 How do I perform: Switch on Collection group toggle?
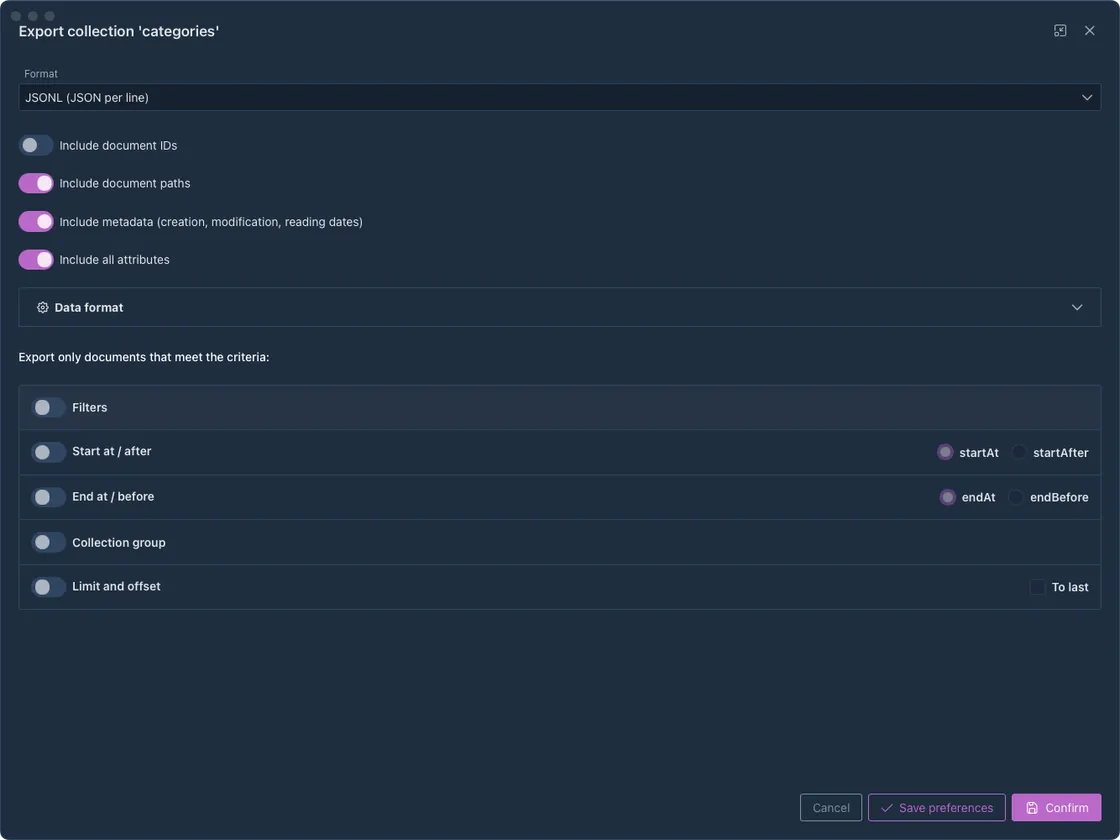click(49, 542)
